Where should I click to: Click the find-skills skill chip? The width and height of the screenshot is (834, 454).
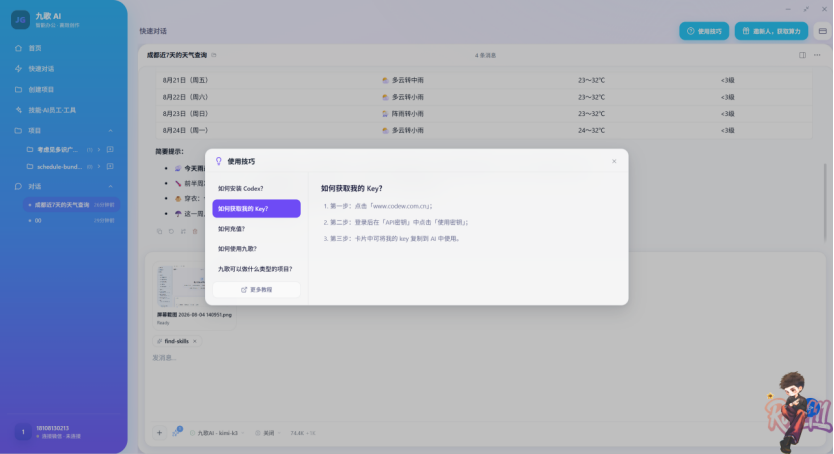pos(176,341)
